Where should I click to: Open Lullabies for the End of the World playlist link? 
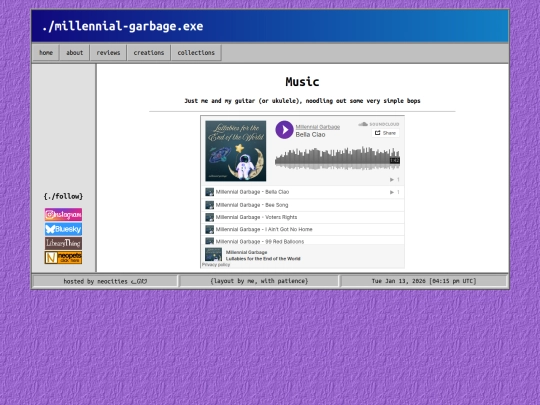click(x=263, y=259)
